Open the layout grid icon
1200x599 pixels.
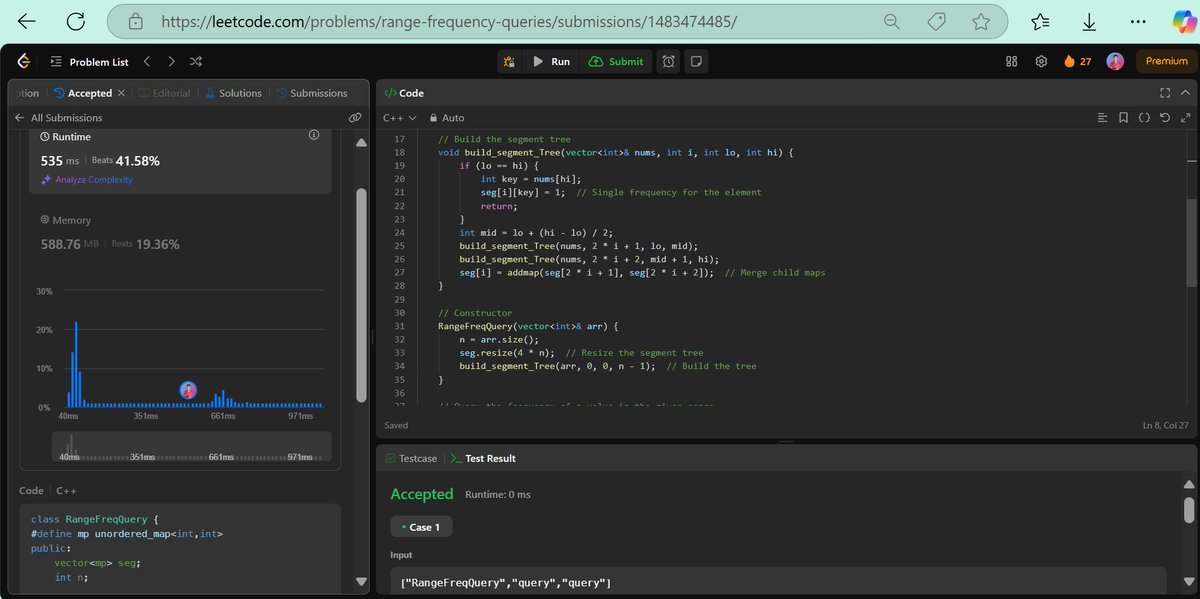[1012, 61]
